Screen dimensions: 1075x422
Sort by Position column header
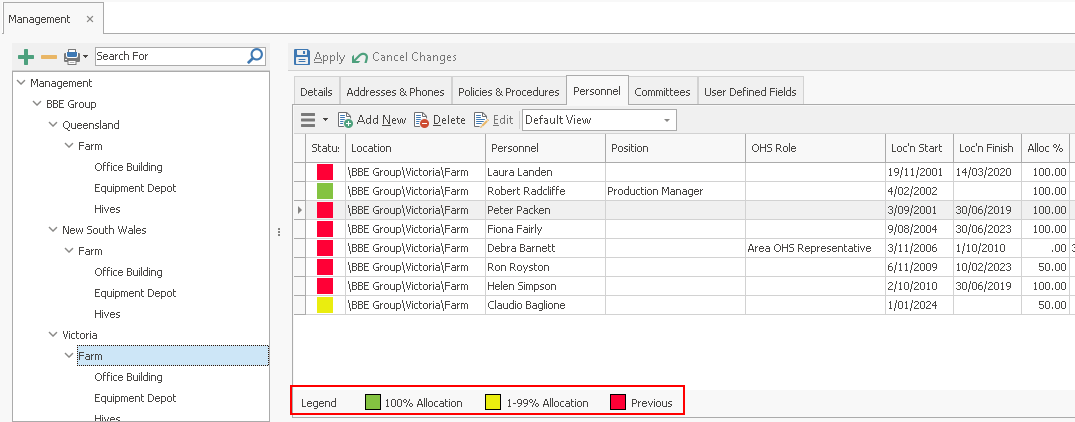[x=675, y=148]
